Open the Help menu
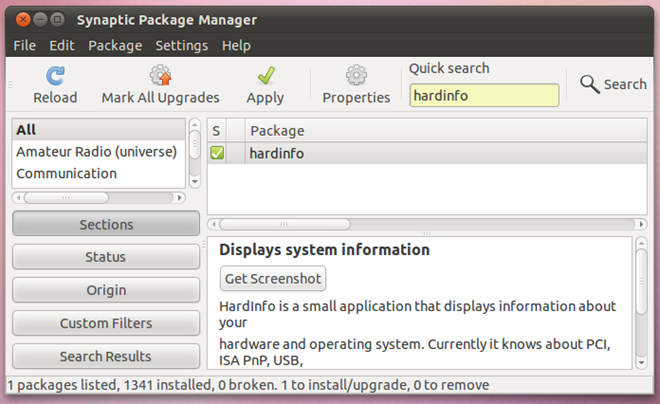This screenshot has width=660, height=404. point(236,45)
